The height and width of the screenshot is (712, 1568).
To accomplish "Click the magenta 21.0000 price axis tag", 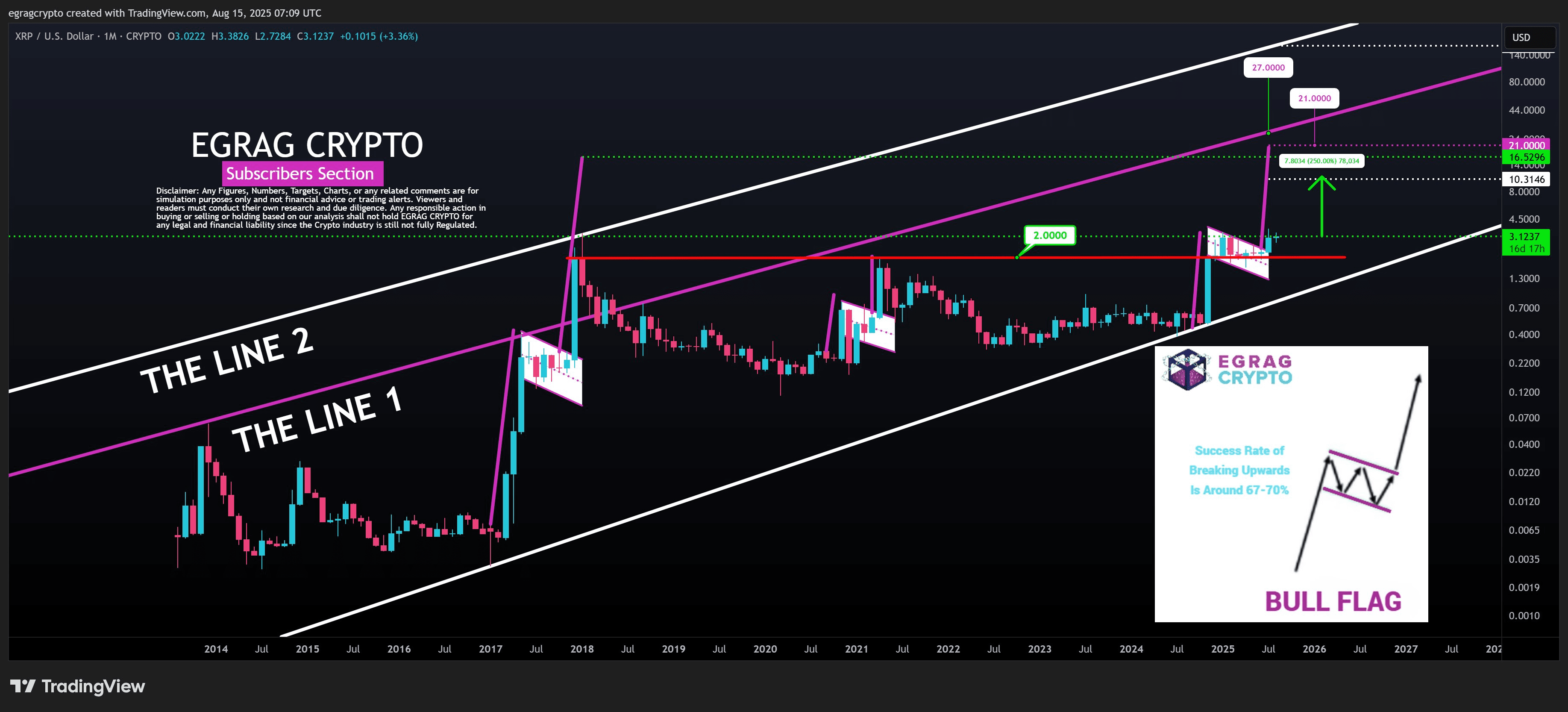I will point(1526,145).
